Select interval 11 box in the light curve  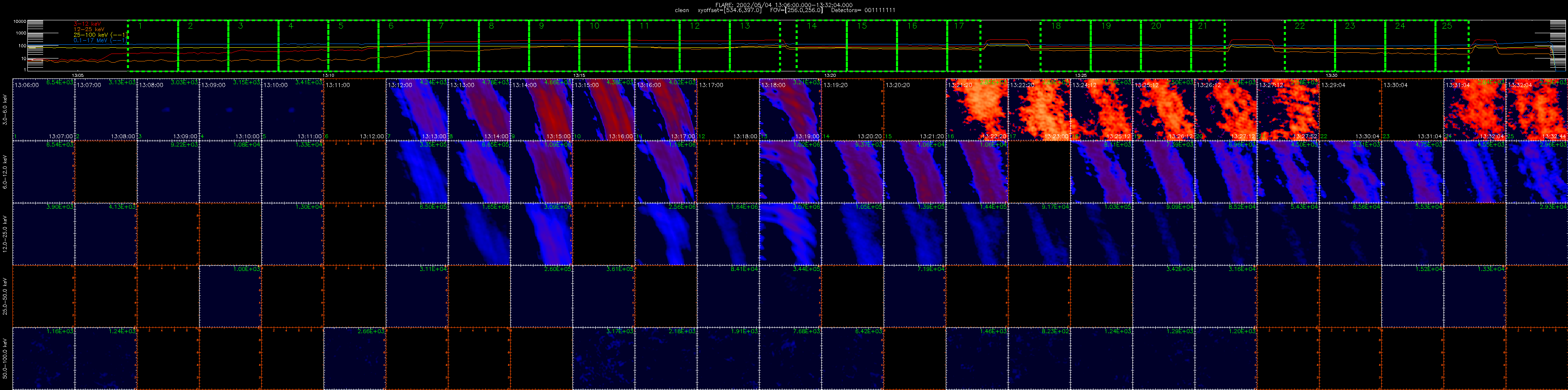(x=654, y=46)
